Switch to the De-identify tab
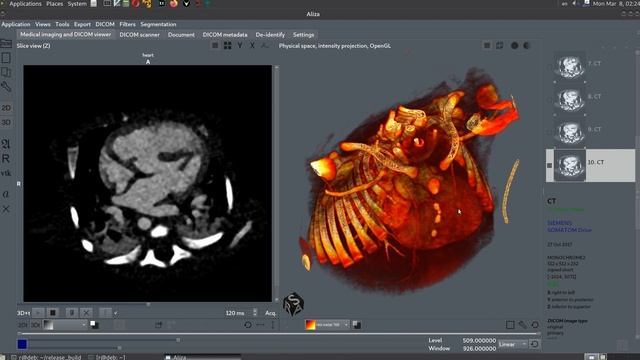 [270, 35]
